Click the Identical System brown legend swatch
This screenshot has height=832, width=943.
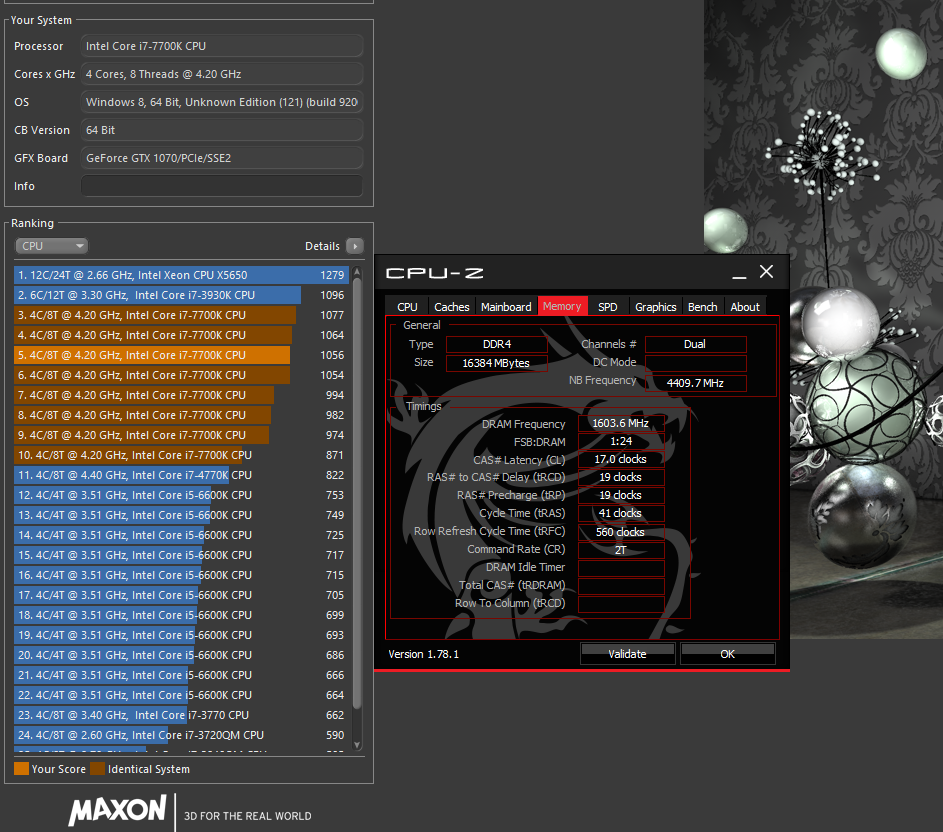(x=97, y=769)
